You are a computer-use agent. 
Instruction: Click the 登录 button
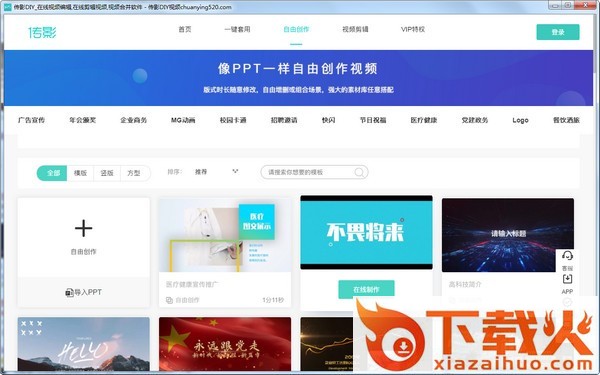coord(558,32)
